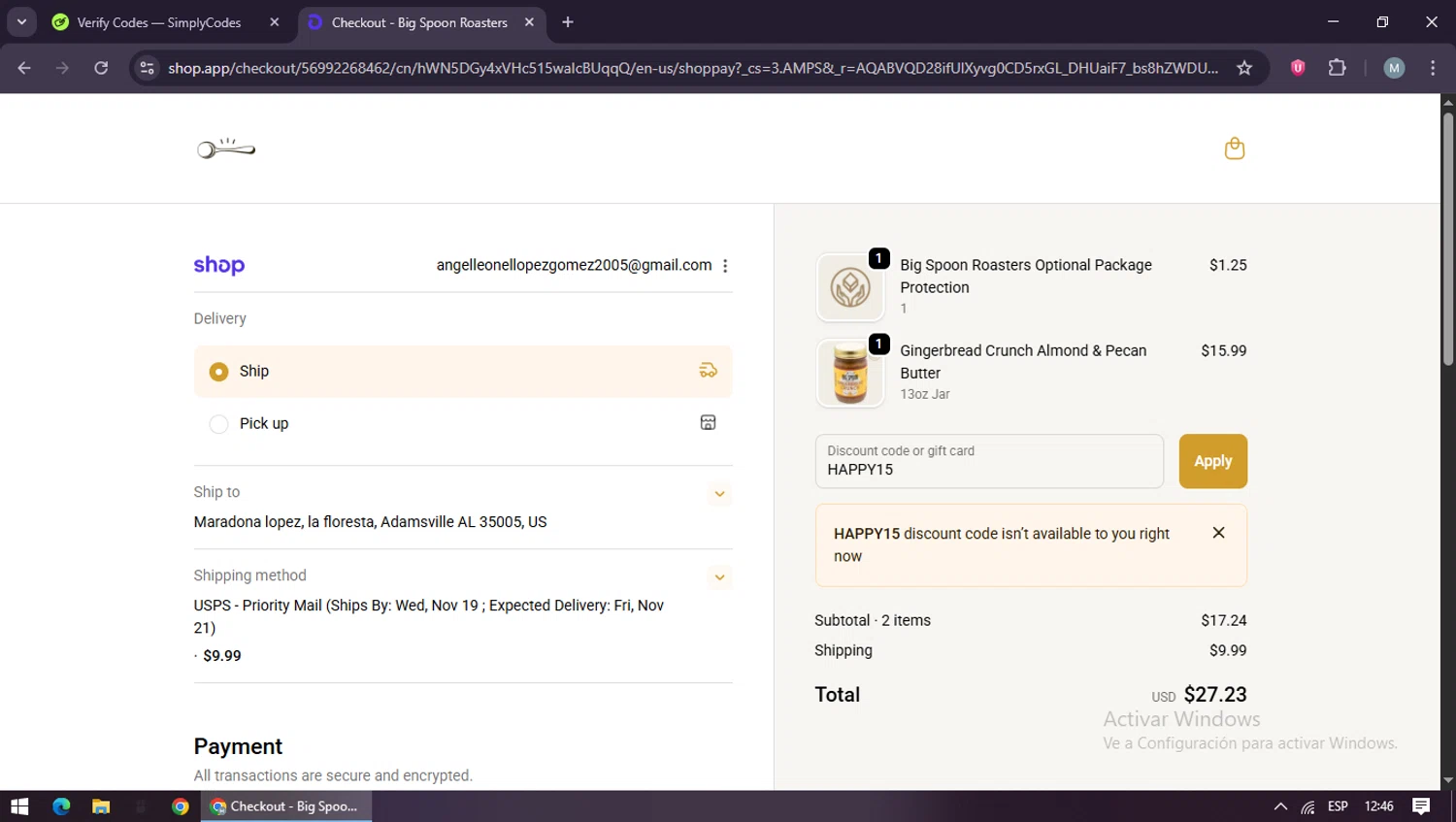
Task: Open the Windows Start menu
Action: pyautogui.click(x=19, y=806)
